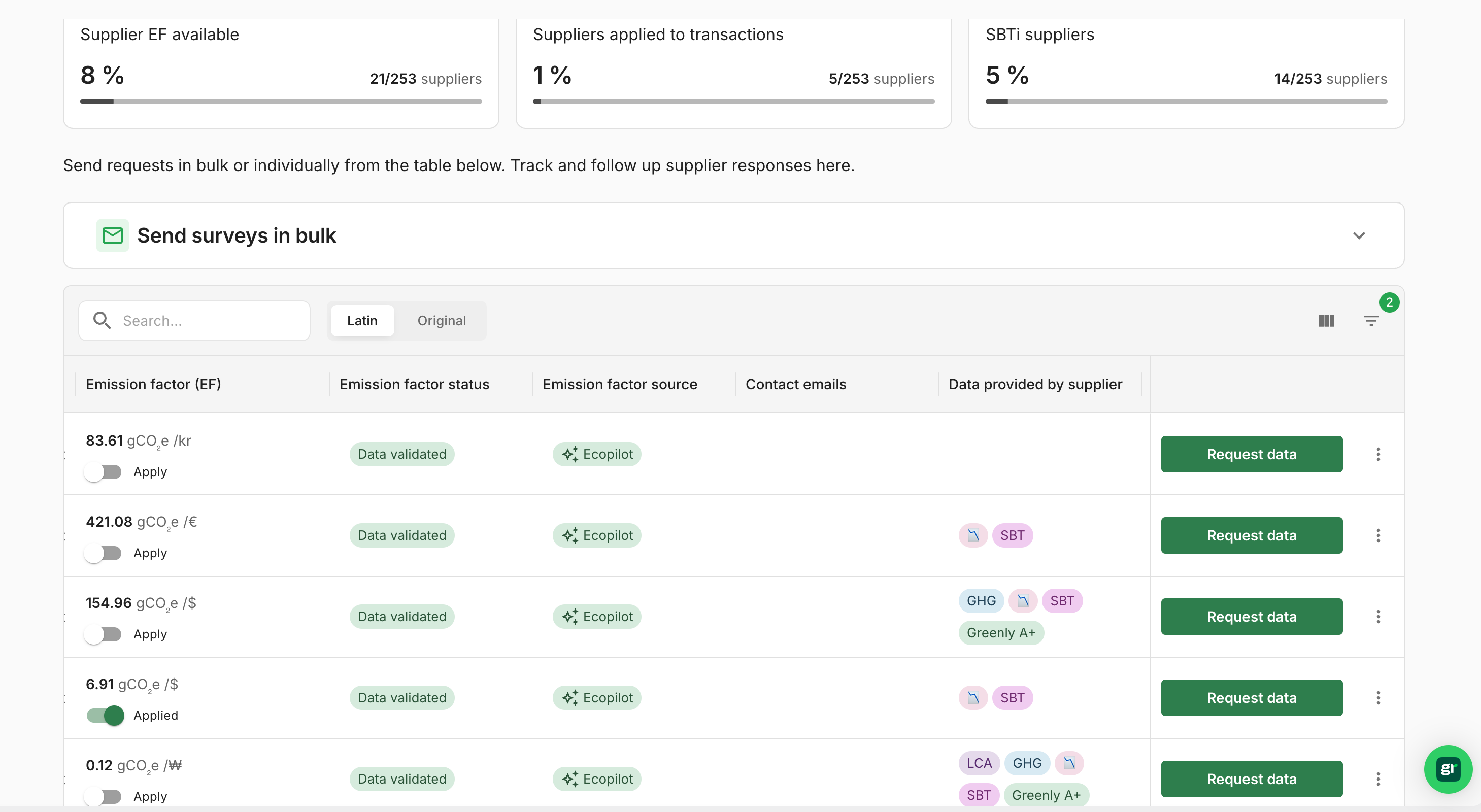
Task: Sort by the Emission factor (EF) column header
Action: pyautogui.click(x=153, y=384)
